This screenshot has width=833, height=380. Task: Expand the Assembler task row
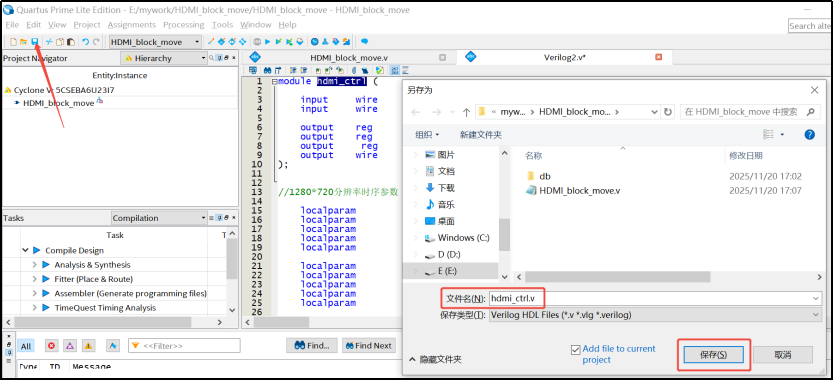(35, 293)
